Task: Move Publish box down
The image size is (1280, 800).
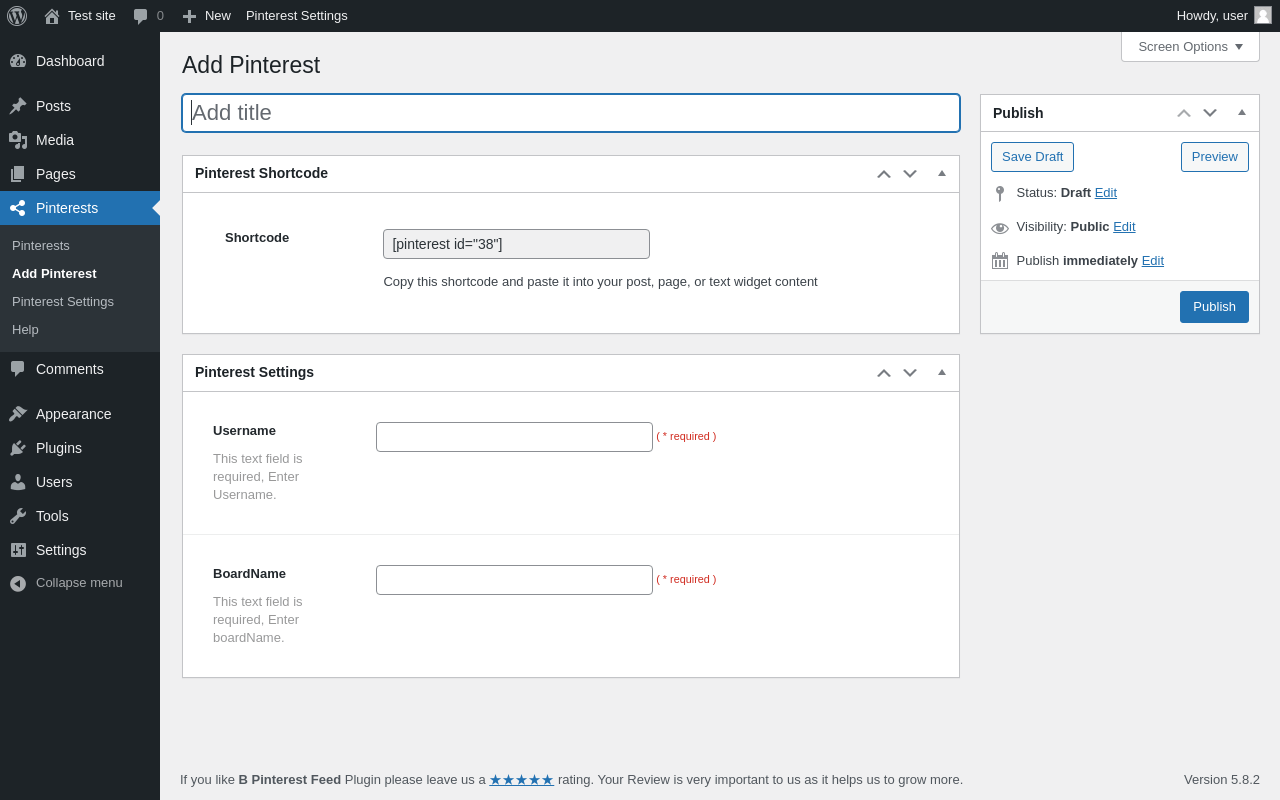Action: click(1210, 113)
